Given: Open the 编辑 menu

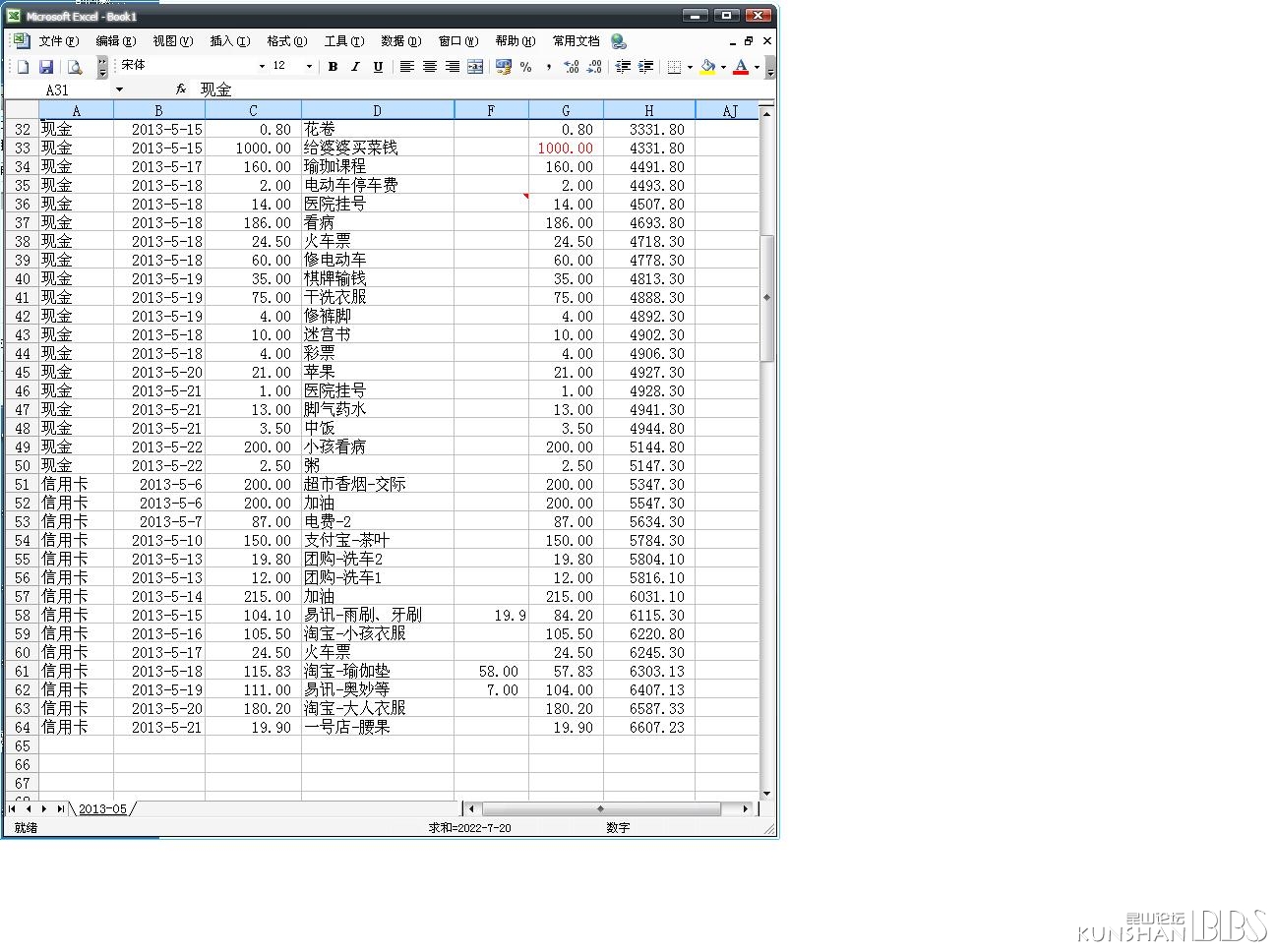Looking at the screenshot, I should coord(115,41).
